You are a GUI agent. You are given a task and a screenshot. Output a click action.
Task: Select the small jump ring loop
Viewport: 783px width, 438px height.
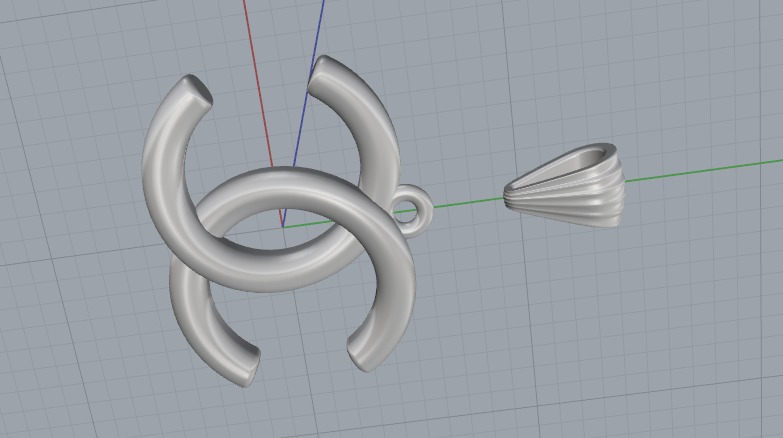point(411,209)
